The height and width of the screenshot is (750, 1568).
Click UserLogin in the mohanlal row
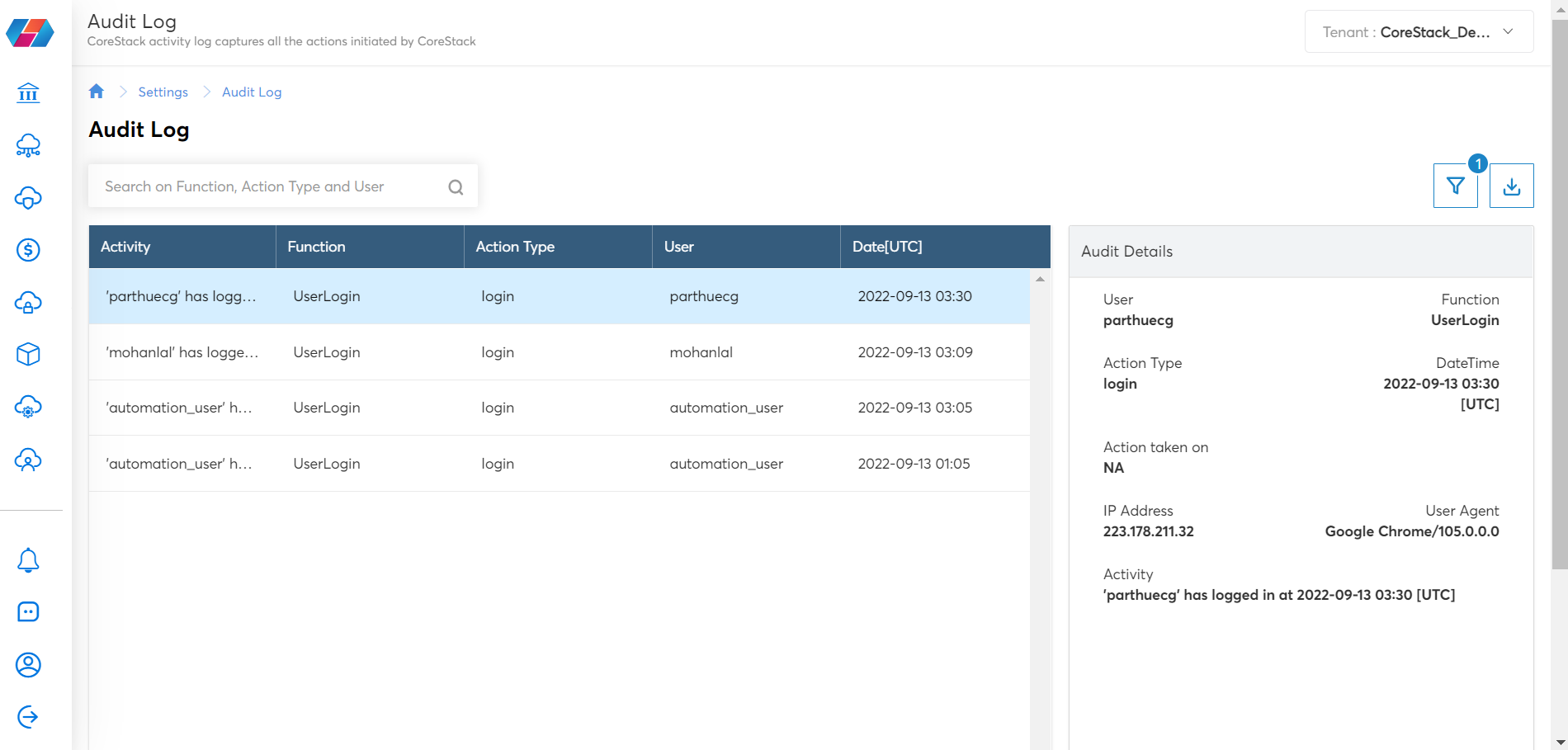[x=327, y=352]
